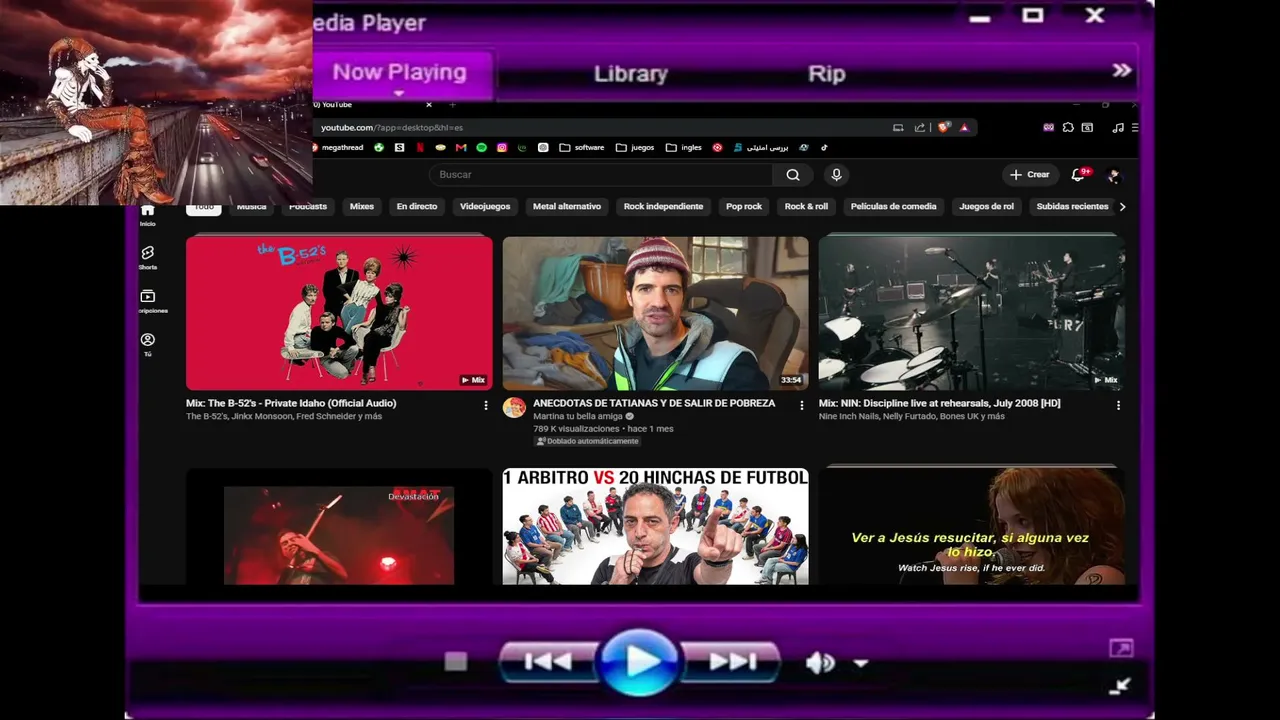Viewport: 1280px width, 720px height.
Task: Open options menu for NIN Discipline mix
Action: pos(1118,405)
